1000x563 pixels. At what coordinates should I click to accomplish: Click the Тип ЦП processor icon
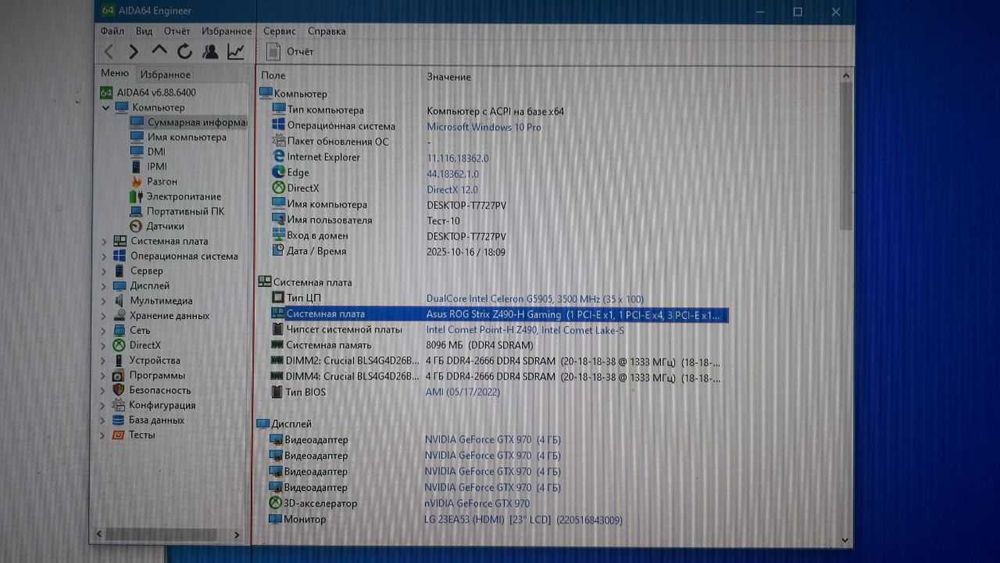click(277, 297)
